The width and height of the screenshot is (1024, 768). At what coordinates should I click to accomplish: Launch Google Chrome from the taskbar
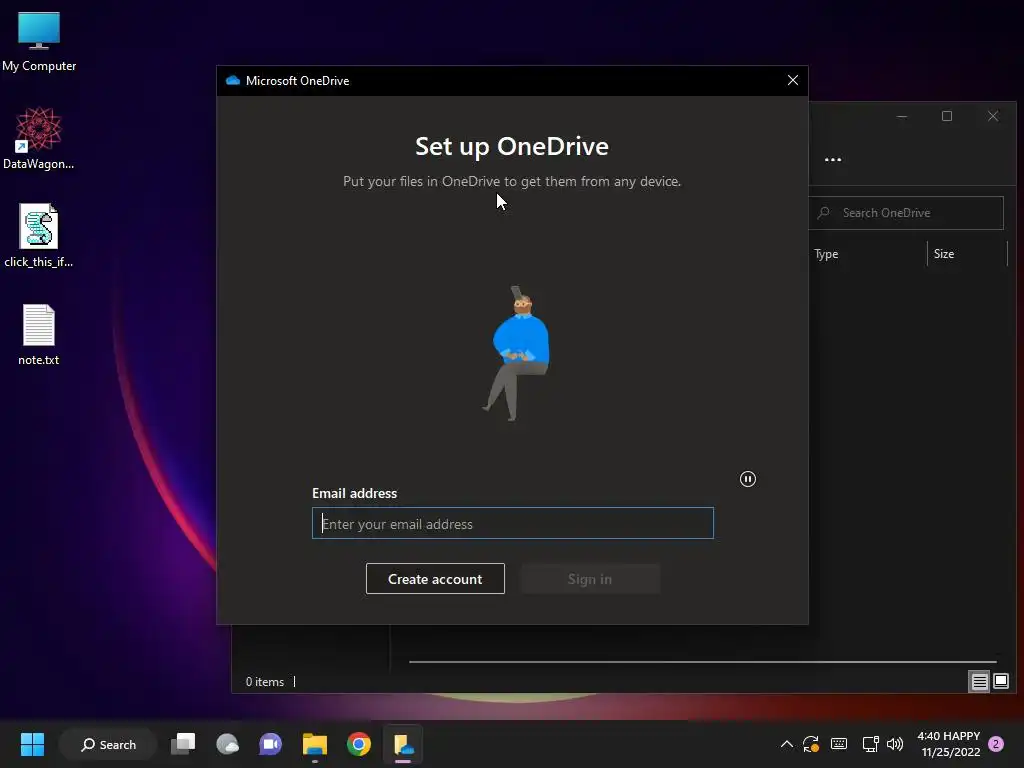(359, 744)
